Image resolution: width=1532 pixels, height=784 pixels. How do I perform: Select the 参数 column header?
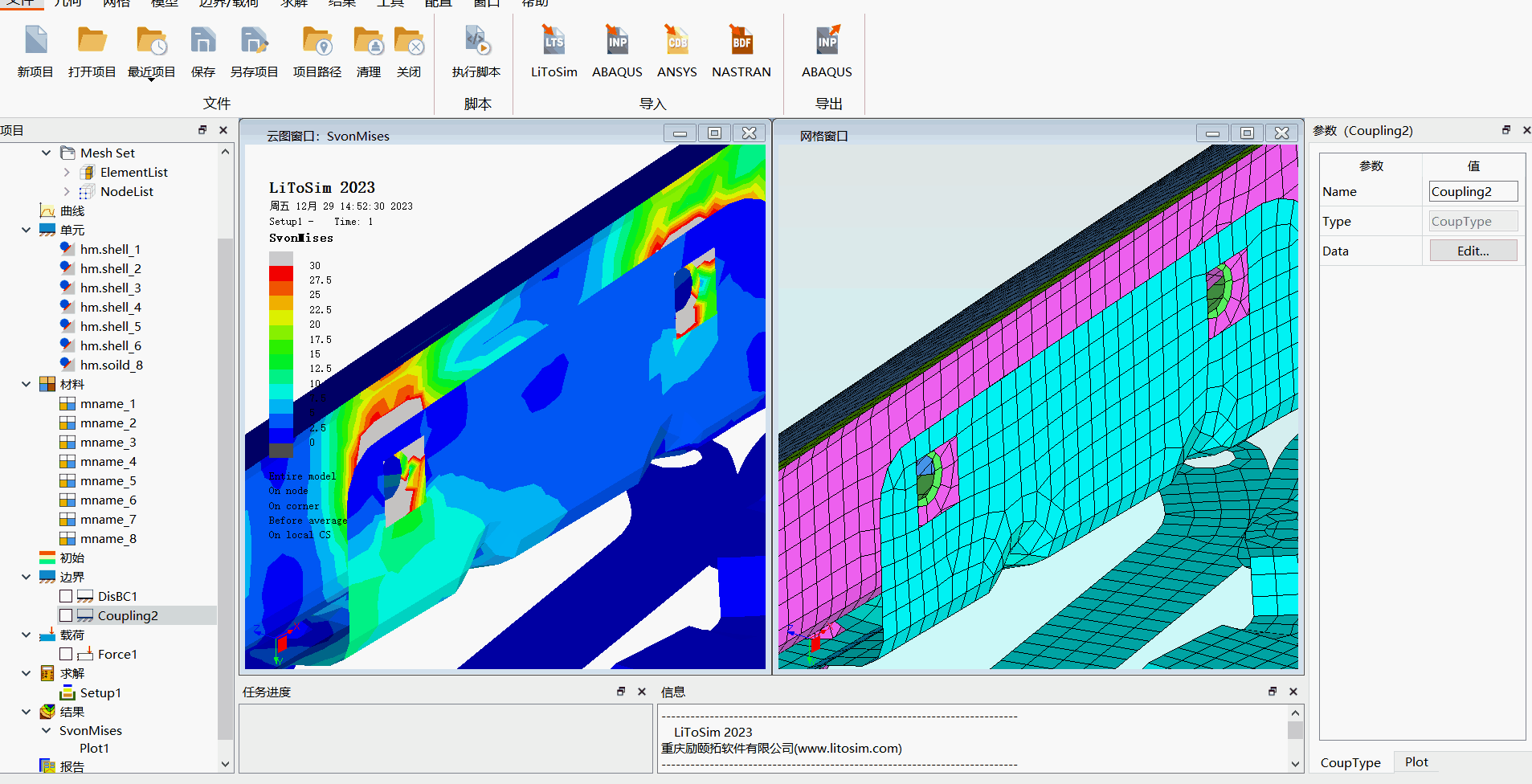pos(1371,165)
